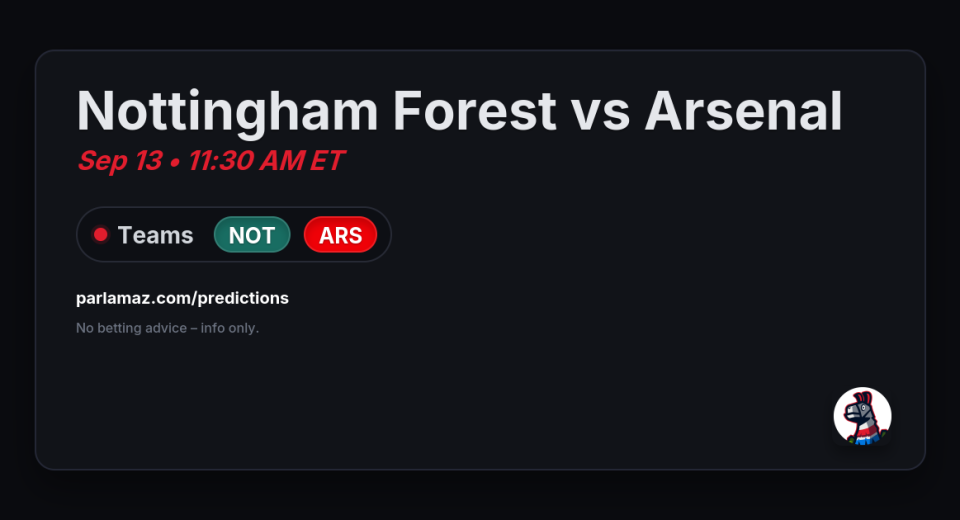Click the word Forest in the headline
This screenshot has height=520, width=960.
pos(474,111)
